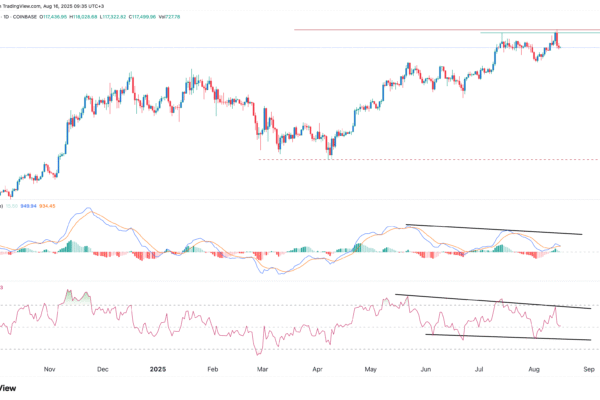Click the lower RSI channel trend line
The width and height of the screenshot is (600, 400).
coord(510,337)
